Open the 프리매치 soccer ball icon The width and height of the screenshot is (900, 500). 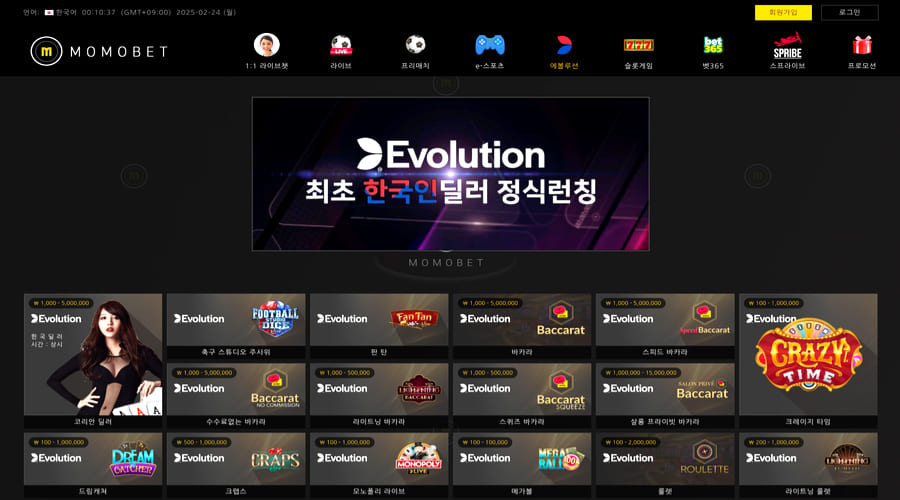[415, 45]
